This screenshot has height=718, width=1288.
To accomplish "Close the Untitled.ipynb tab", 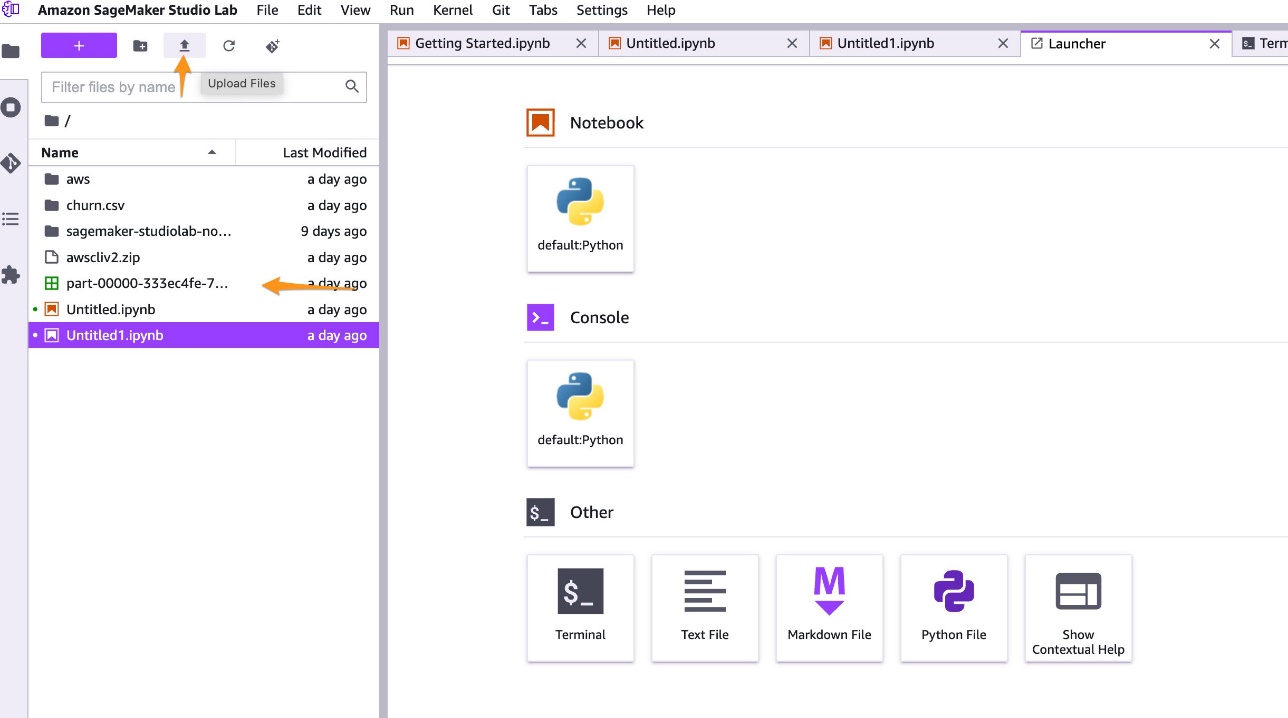I will [x=793, y=44].
